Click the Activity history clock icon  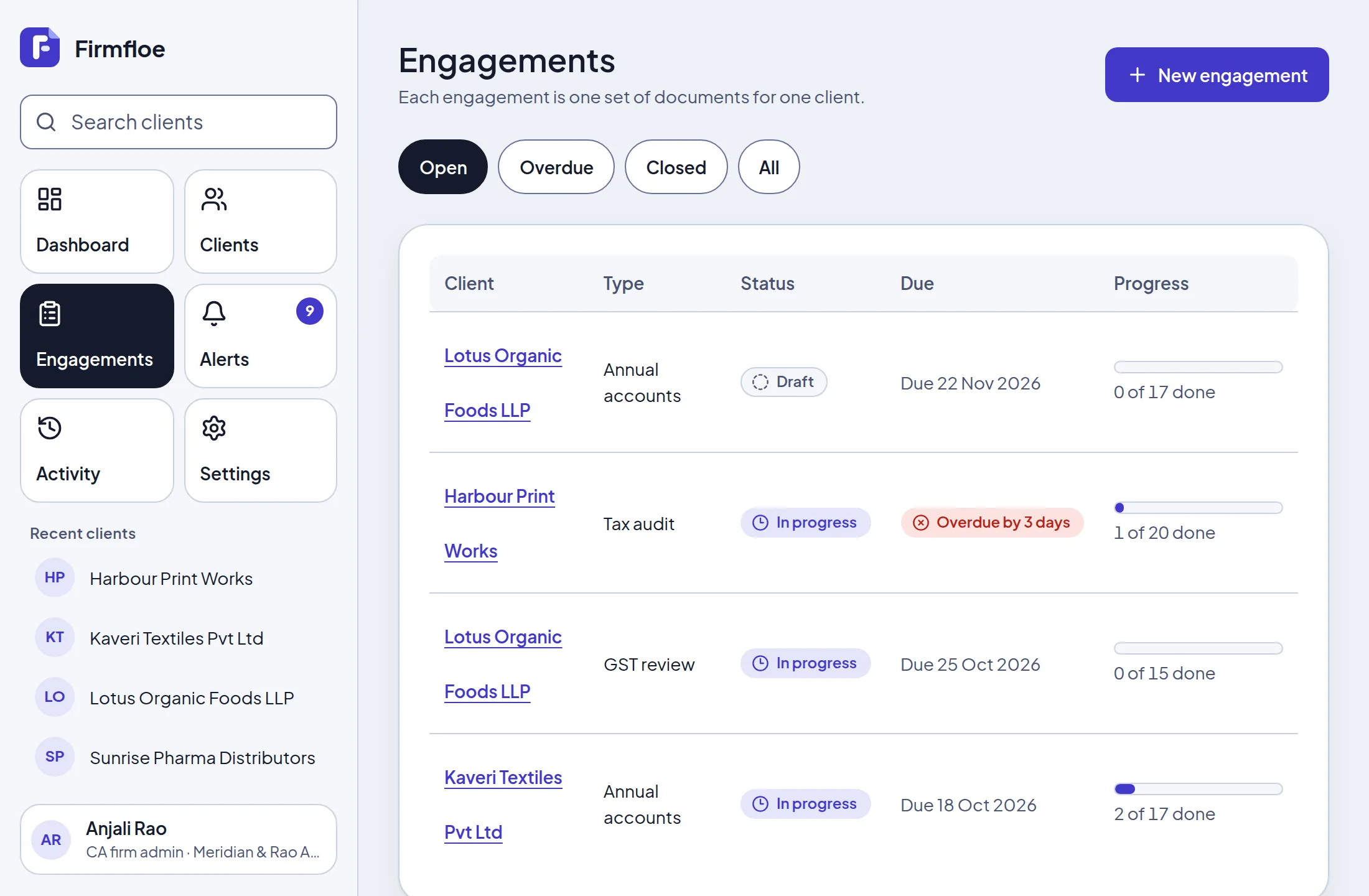[x=50, y=428]
